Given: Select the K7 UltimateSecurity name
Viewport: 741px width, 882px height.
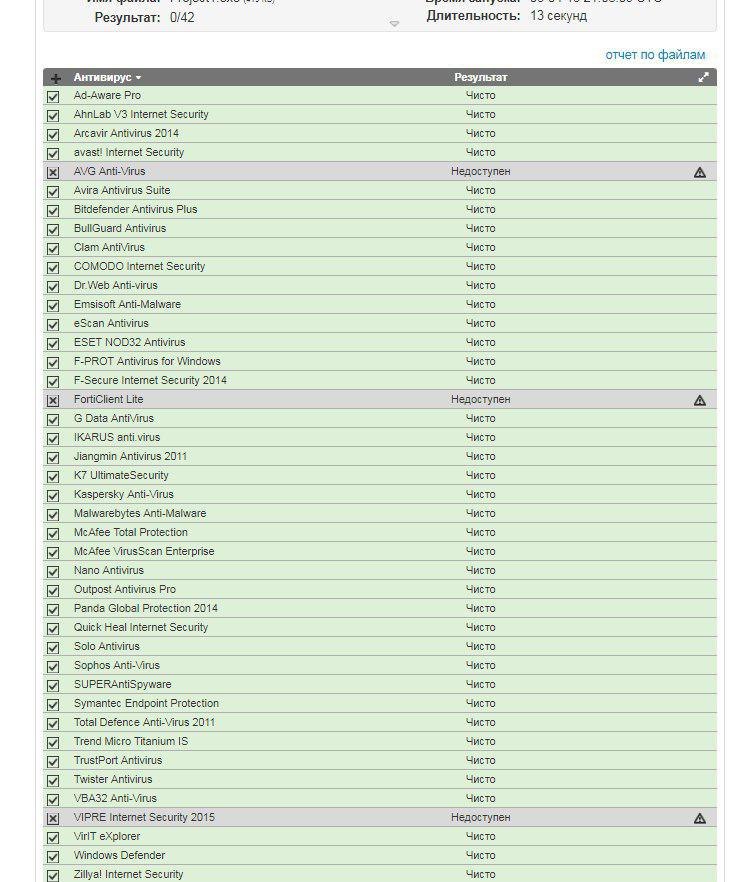Looking at the screenshot, I should (121, 475).
